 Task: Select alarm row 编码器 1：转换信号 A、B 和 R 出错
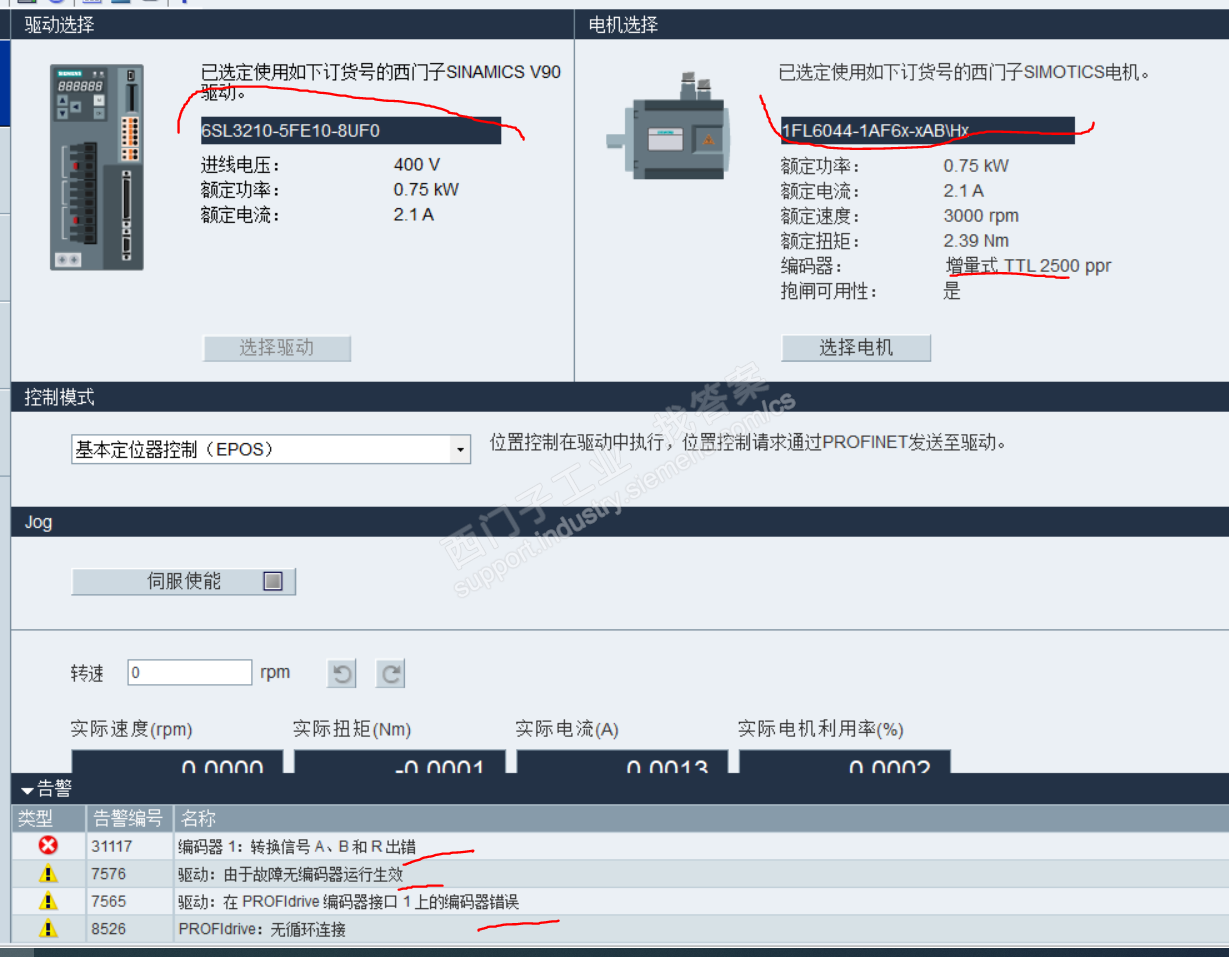tap(620, 846)
